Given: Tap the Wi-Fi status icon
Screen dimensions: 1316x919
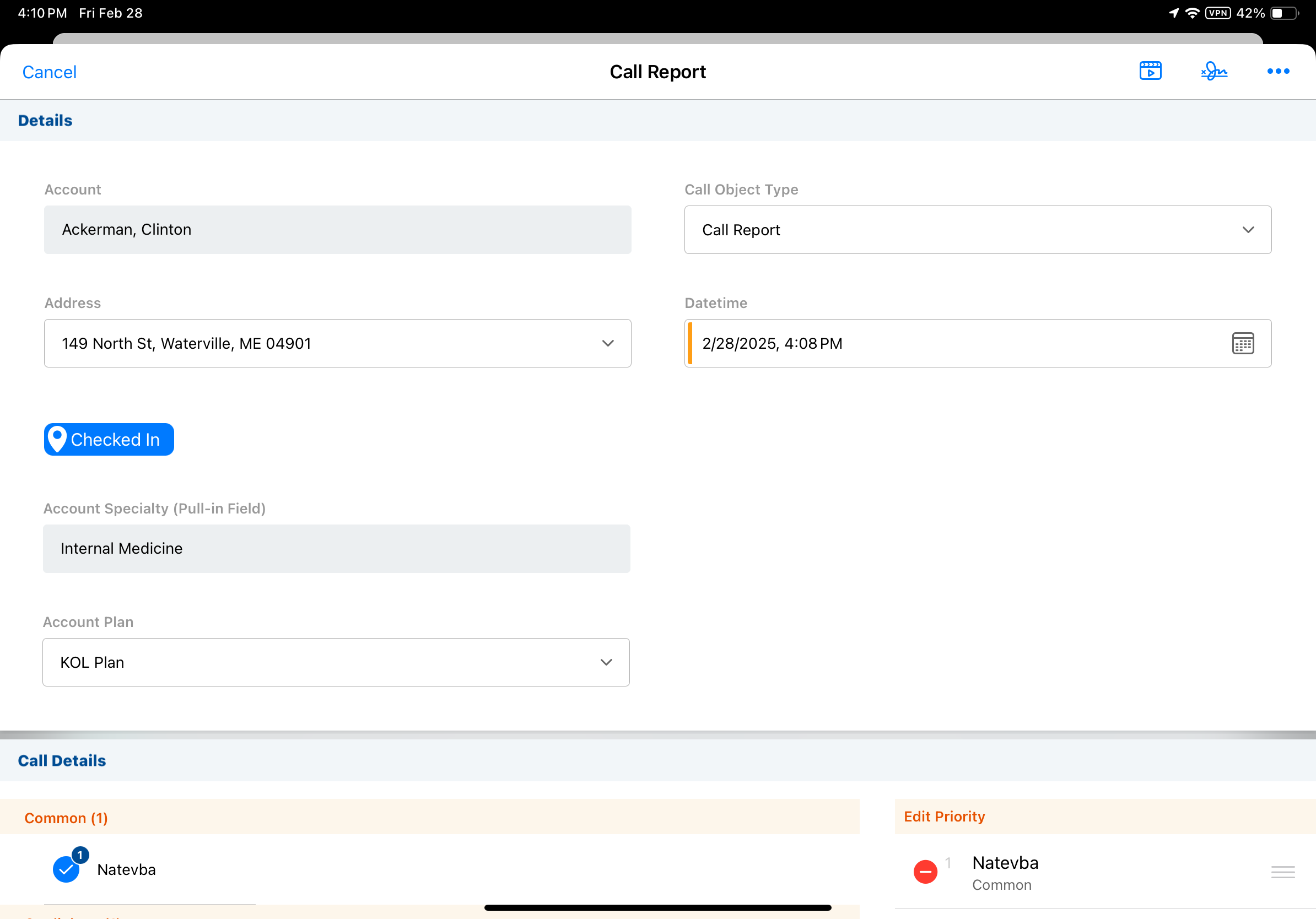Looking at the screenshot, I should 1192,13.
